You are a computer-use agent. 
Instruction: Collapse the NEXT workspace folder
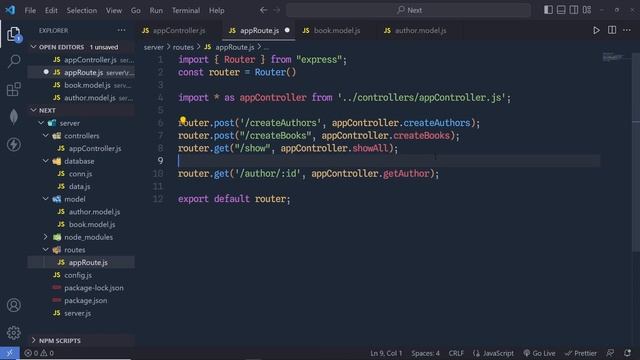[x=33, y=110]
